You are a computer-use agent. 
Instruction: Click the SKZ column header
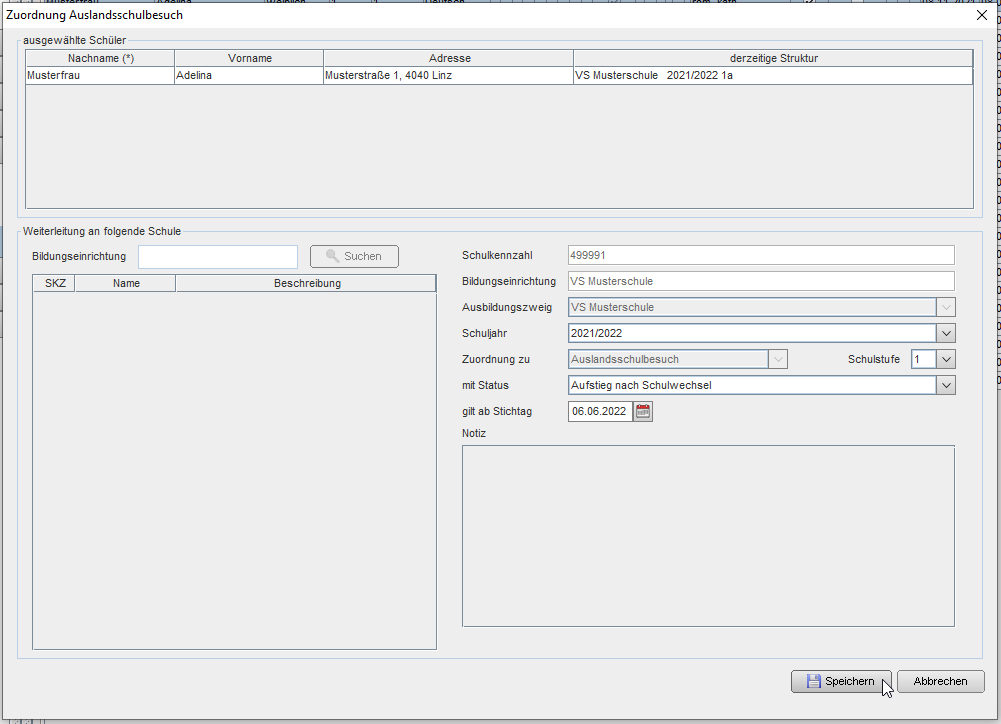[55, 283]
